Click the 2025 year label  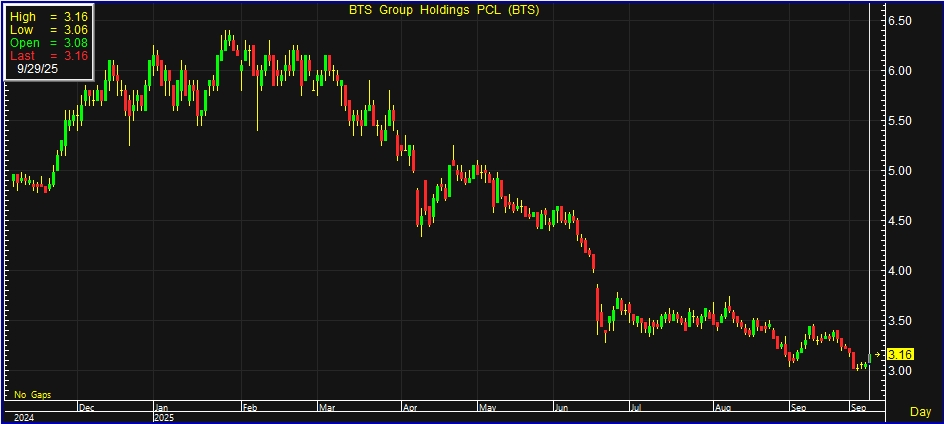164,417
